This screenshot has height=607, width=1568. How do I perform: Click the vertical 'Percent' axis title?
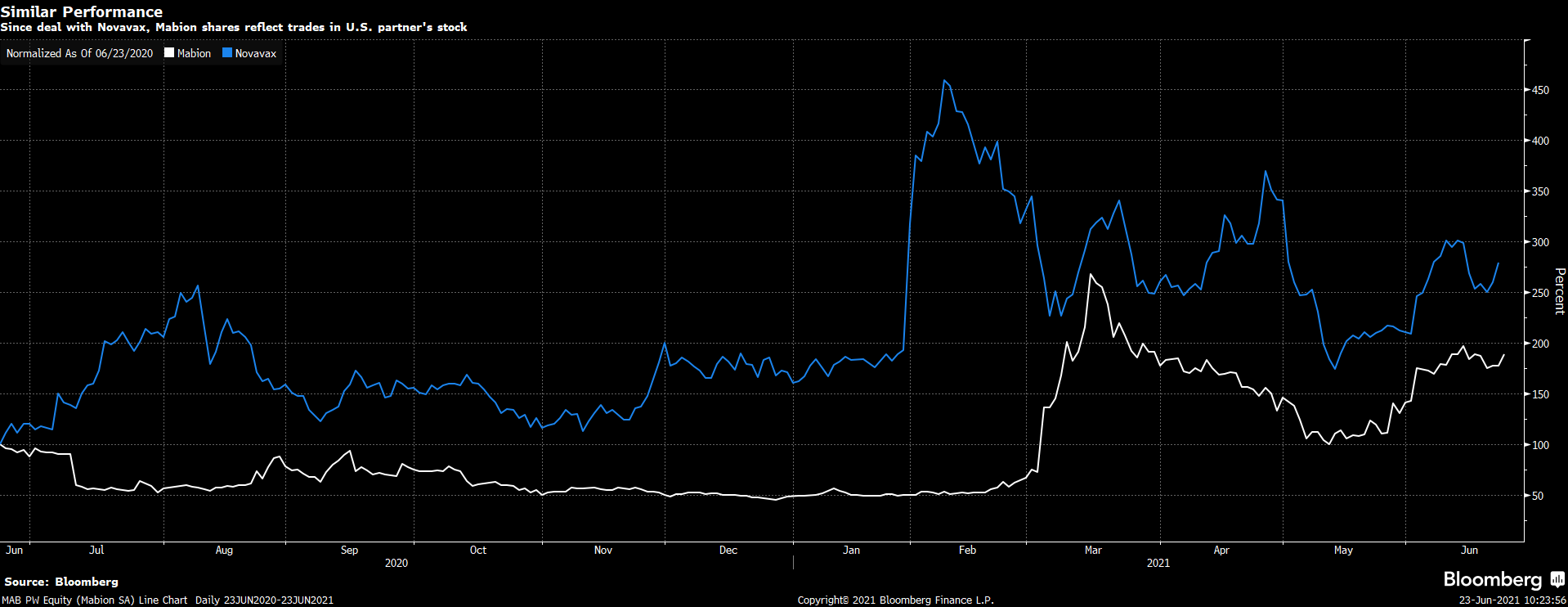point(1560,291)
